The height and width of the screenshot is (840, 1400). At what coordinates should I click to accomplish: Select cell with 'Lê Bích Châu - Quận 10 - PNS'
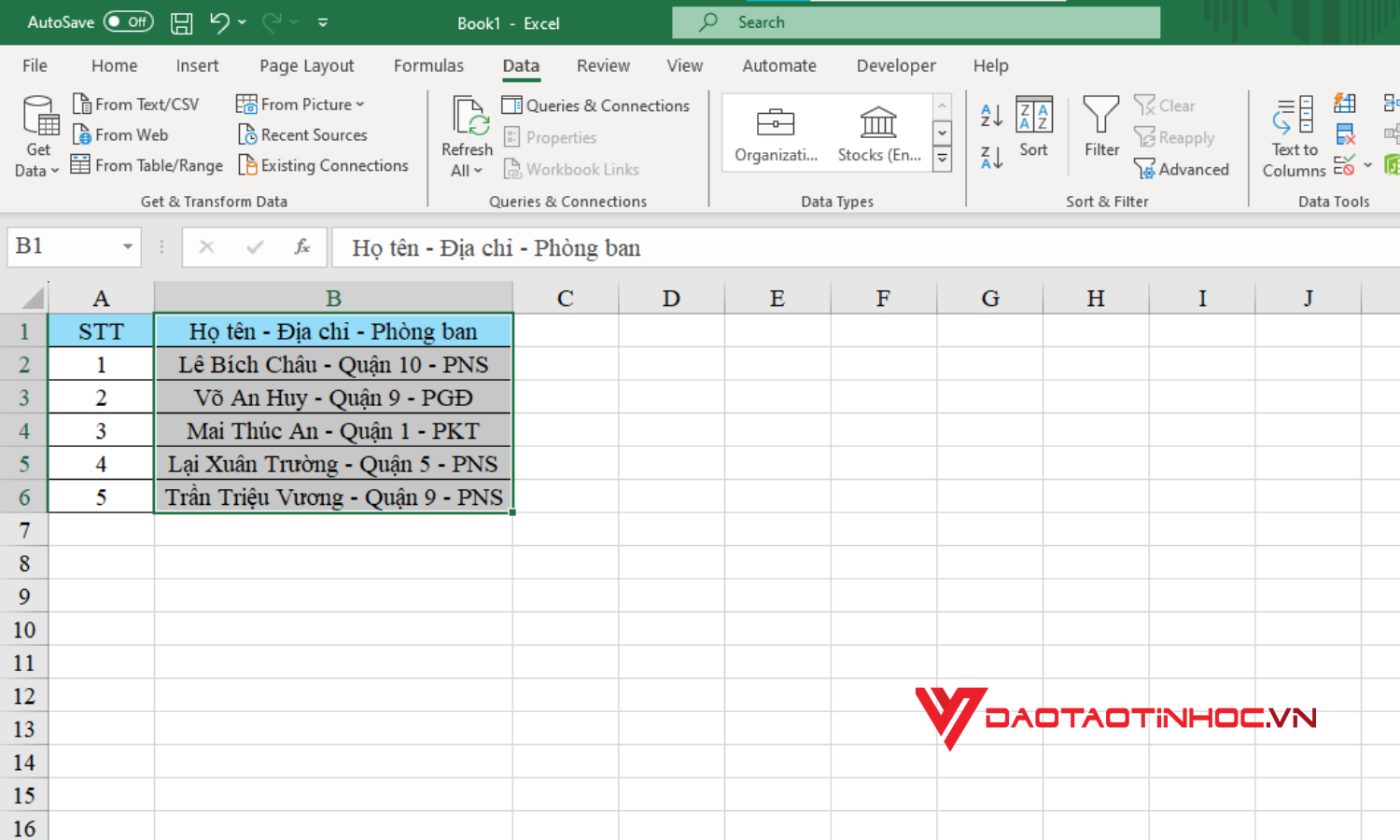[x=333, y=364]
